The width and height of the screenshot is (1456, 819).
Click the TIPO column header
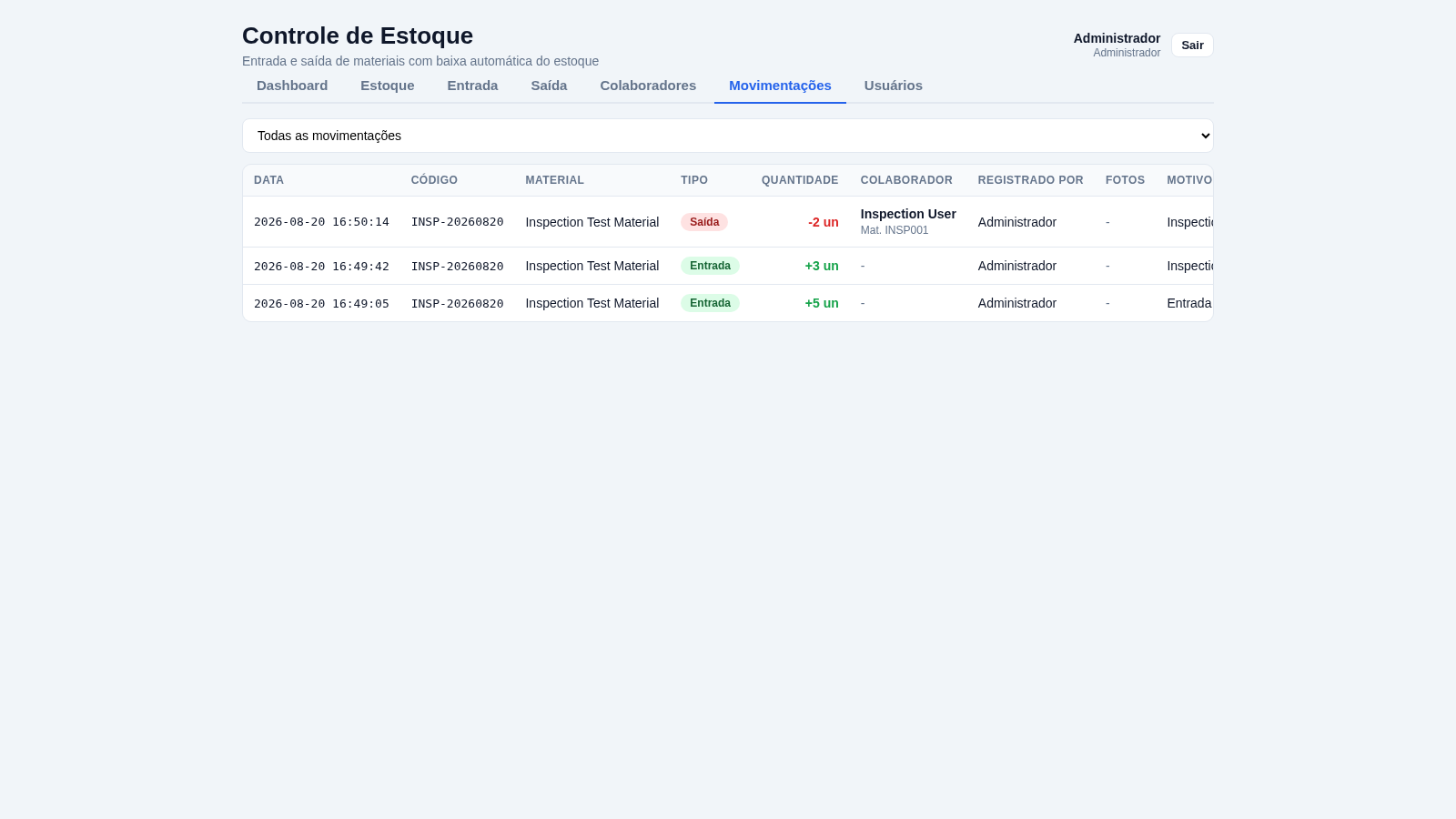[694, 180]
